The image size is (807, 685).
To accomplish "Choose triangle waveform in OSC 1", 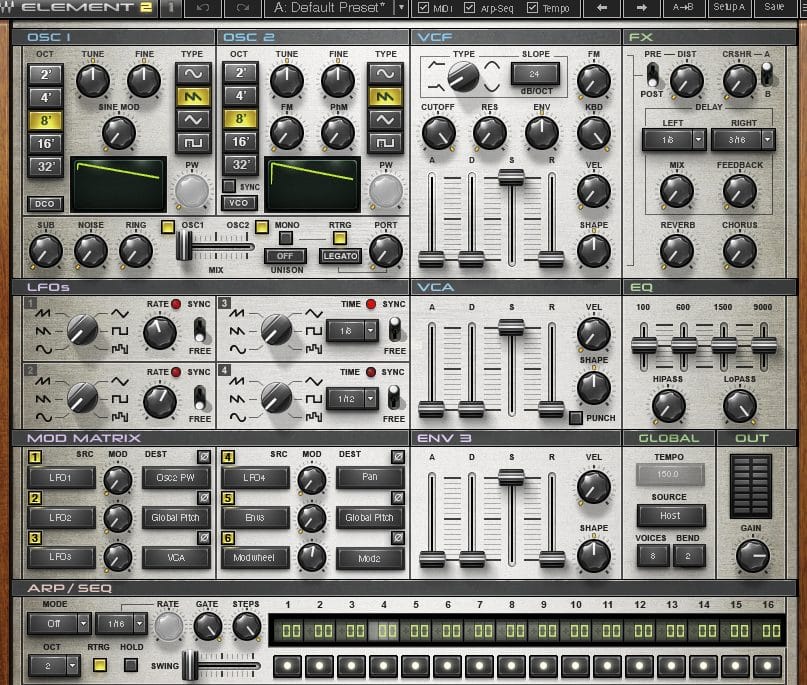I will tap(191, 121).
